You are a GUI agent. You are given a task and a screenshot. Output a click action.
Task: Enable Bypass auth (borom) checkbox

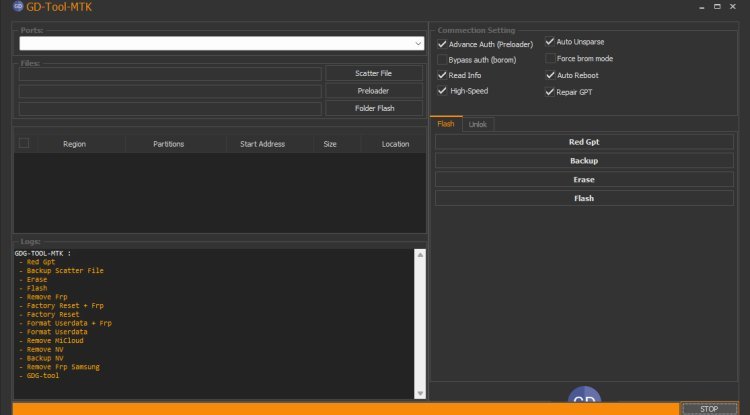442,60
